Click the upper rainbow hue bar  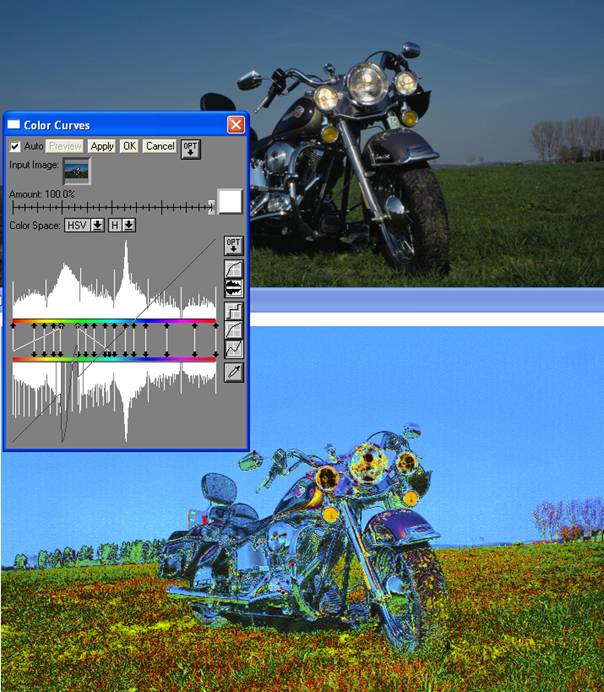[114, 321]
